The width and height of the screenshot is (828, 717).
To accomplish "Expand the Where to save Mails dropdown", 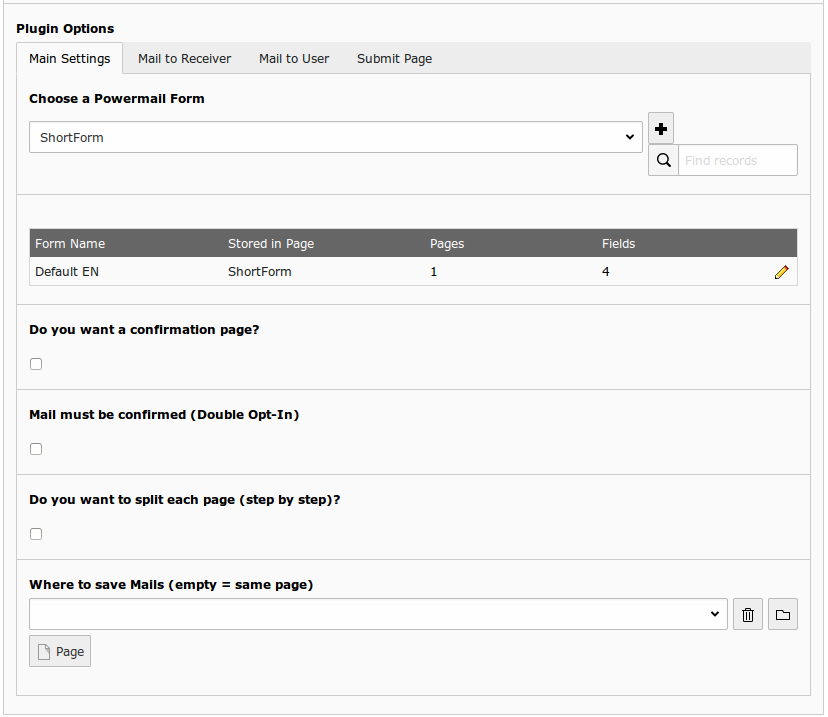I will click(378, 615).
